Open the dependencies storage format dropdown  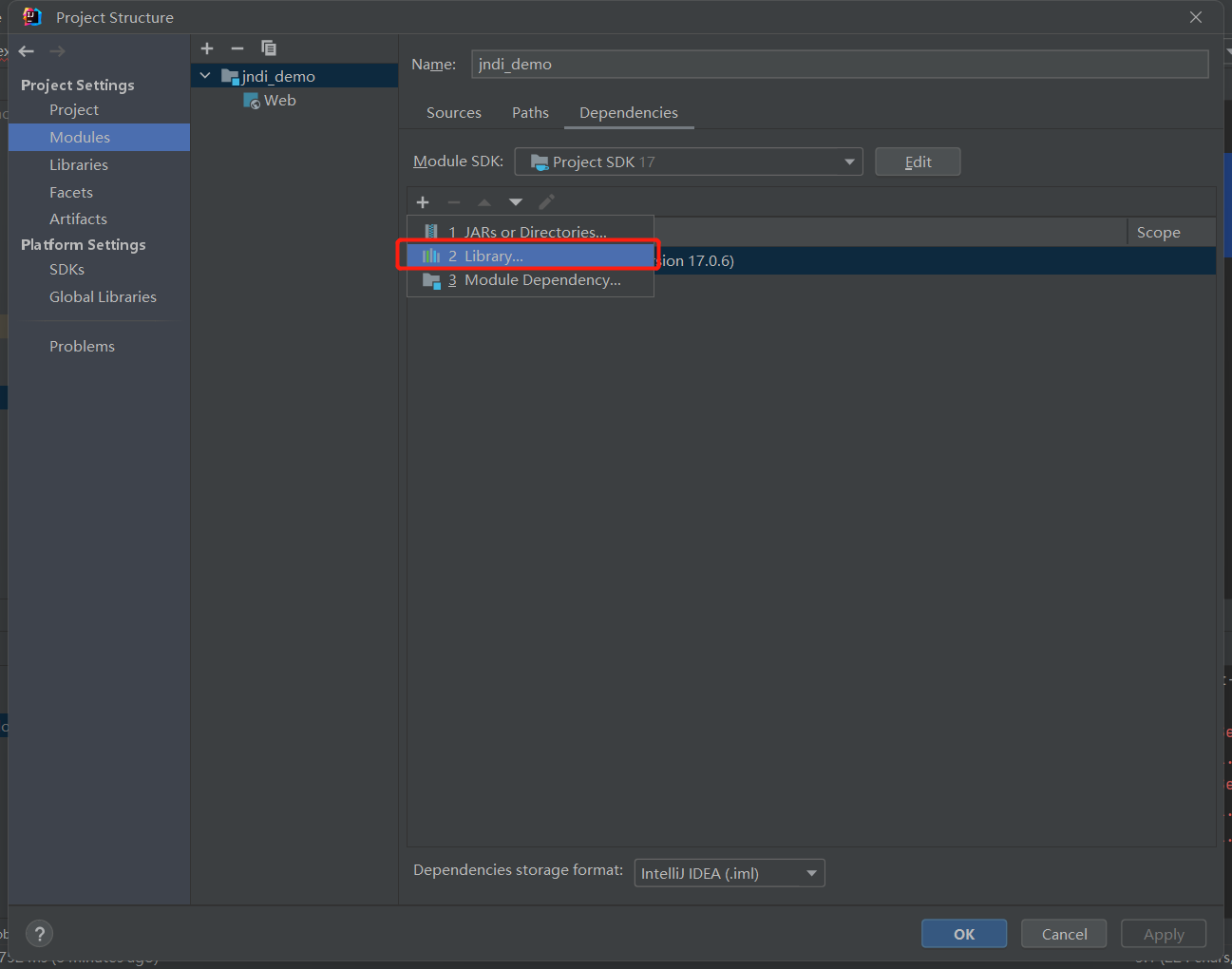pyautogui.click(x=730, y=873)
